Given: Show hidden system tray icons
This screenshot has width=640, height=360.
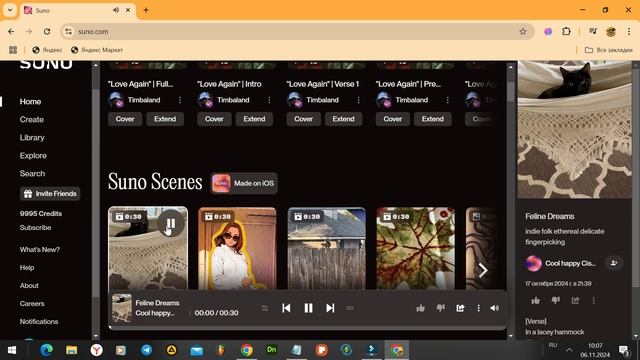Looking at the screenshot, I should click(569, 350).
